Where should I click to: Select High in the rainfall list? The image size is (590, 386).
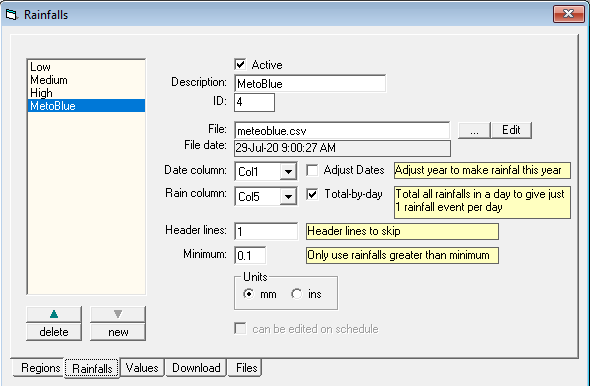(x=86, y=93)
